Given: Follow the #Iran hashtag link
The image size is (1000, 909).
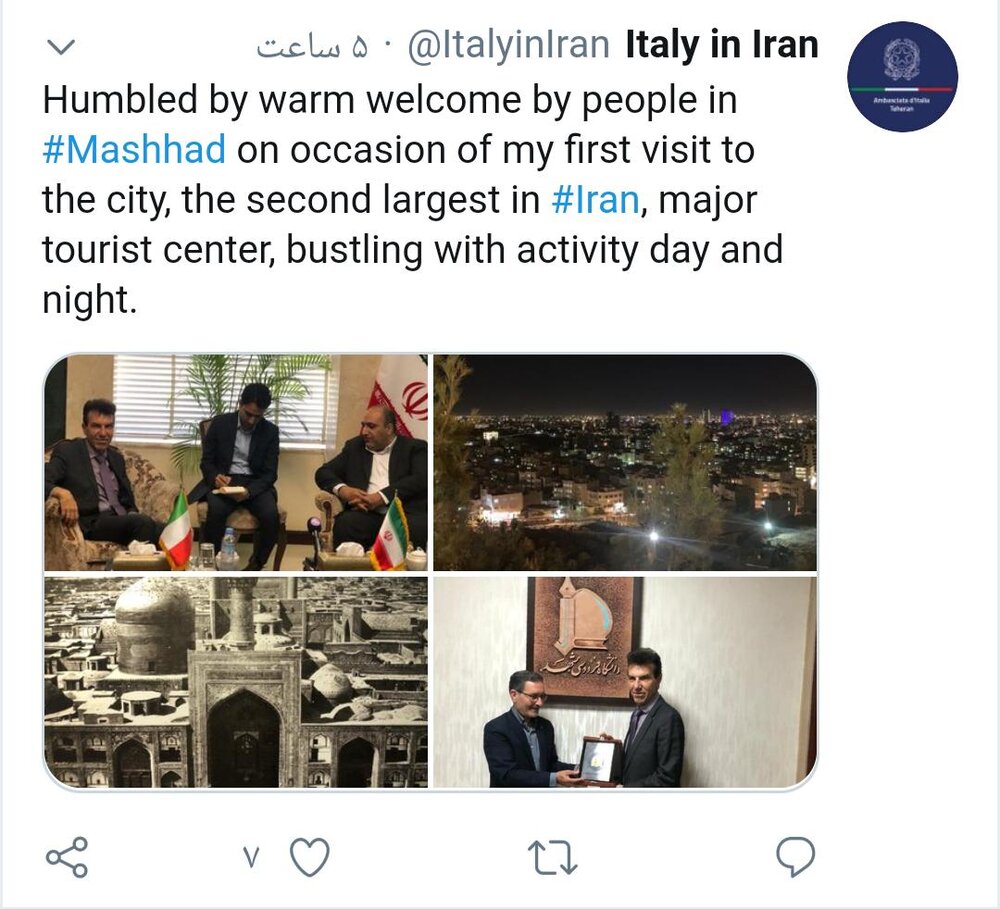Looking at the screenshot, I should pyautogui.click(x=595, y=200).
